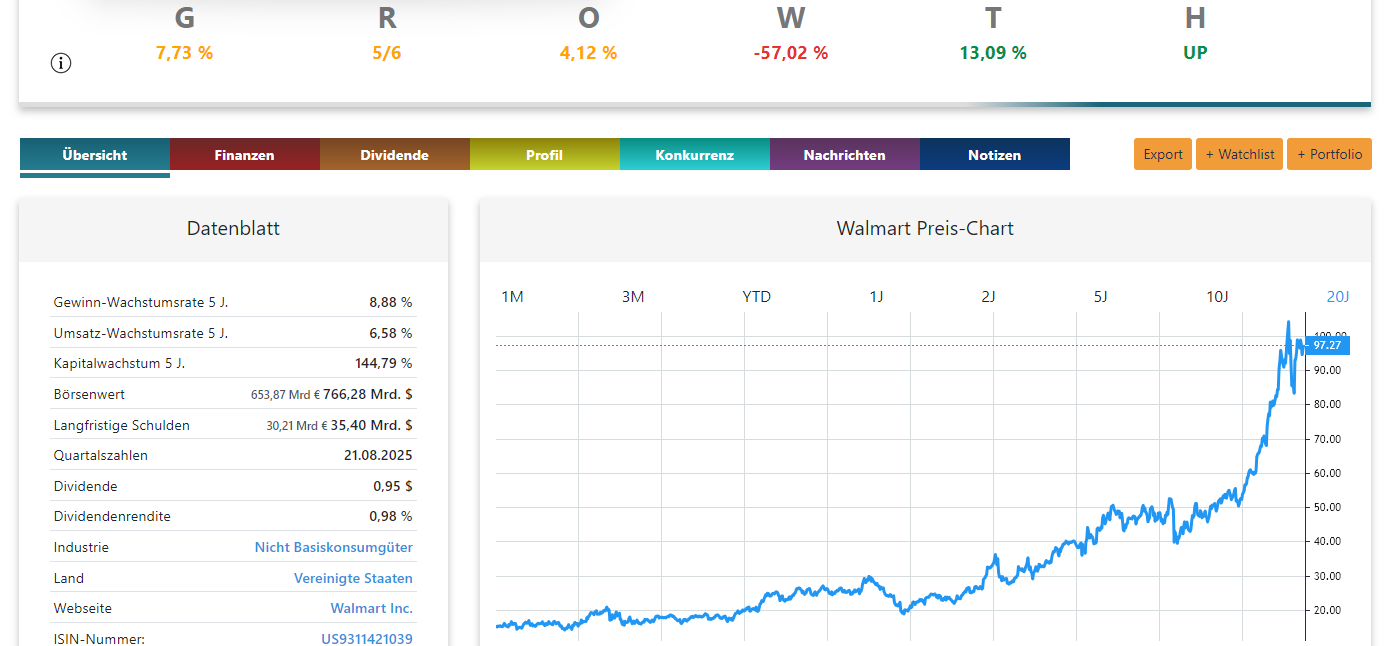Show the 10J chart range
The width and height of the screenshot is (1389, 646).
1217,297
